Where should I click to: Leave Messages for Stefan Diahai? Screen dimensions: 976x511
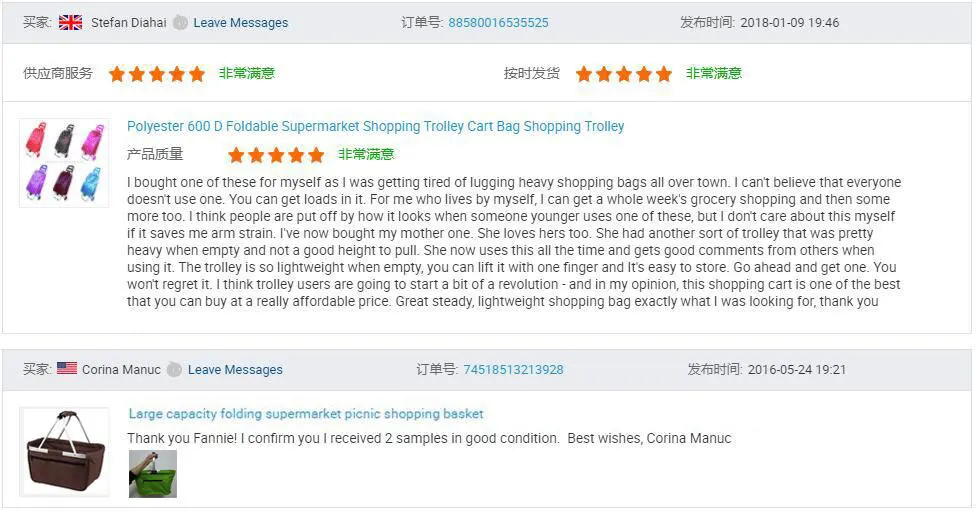(240, 22)
